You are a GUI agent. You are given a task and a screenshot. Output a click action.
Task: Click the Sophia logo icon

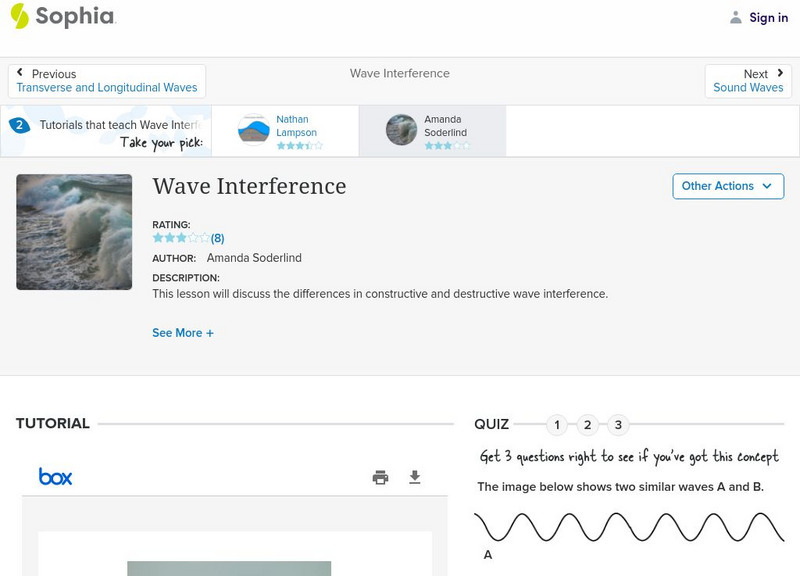tap(20, 16)
